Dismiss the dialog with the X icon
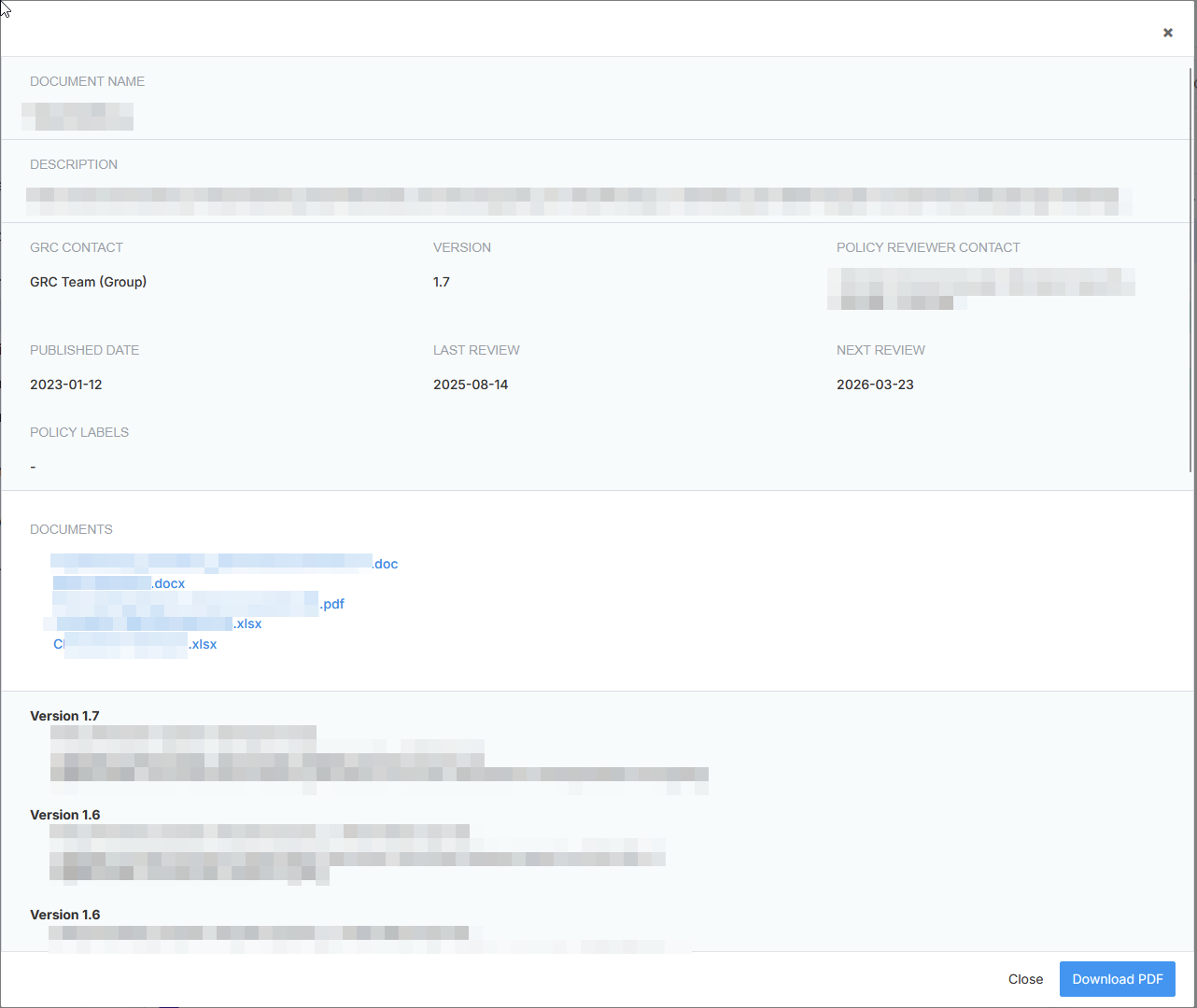Image resolution: width=1197 pixels, height=1008 pixels. point(1167,33)
